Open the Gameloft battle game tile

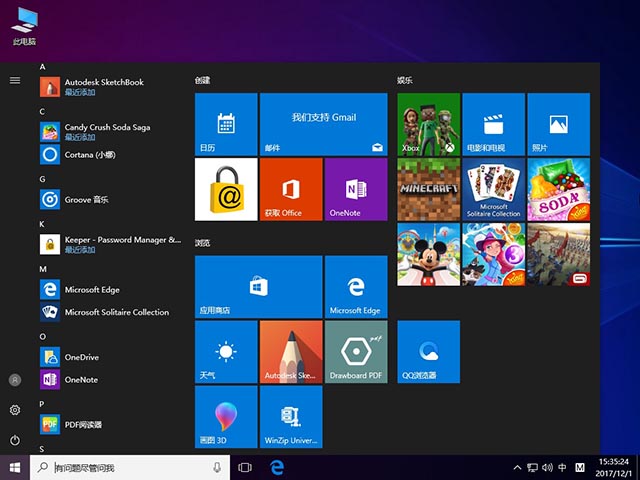[x=558, y=254]
